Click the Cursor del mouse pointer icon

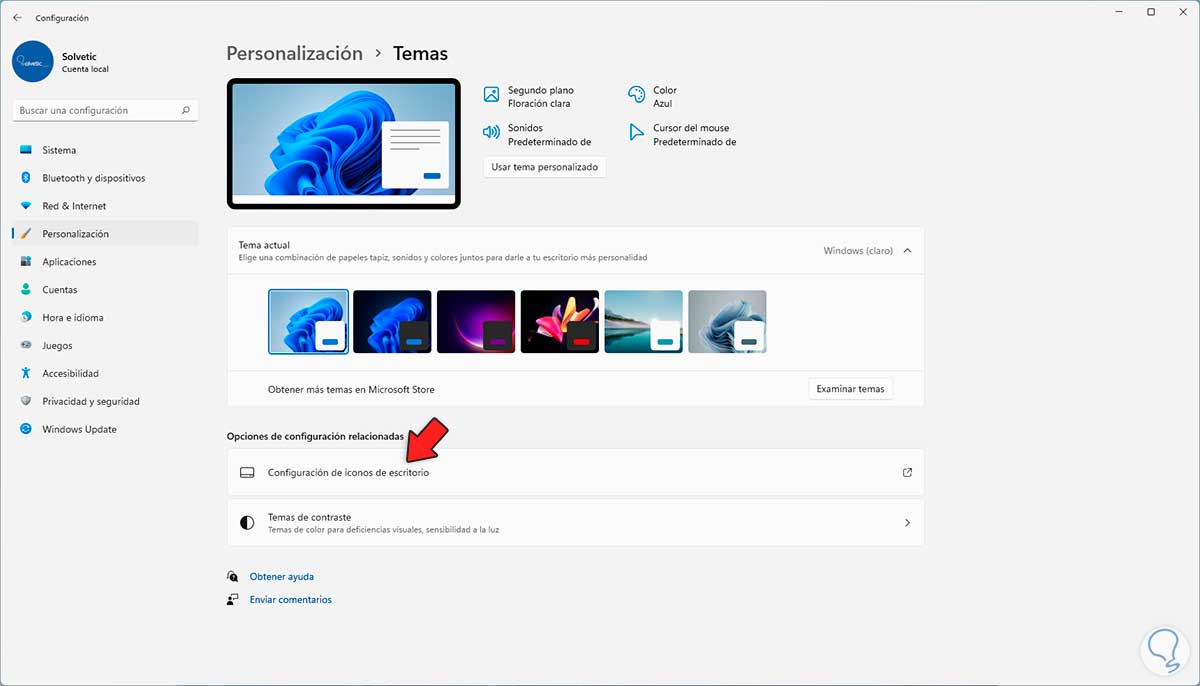click(635, 132)
